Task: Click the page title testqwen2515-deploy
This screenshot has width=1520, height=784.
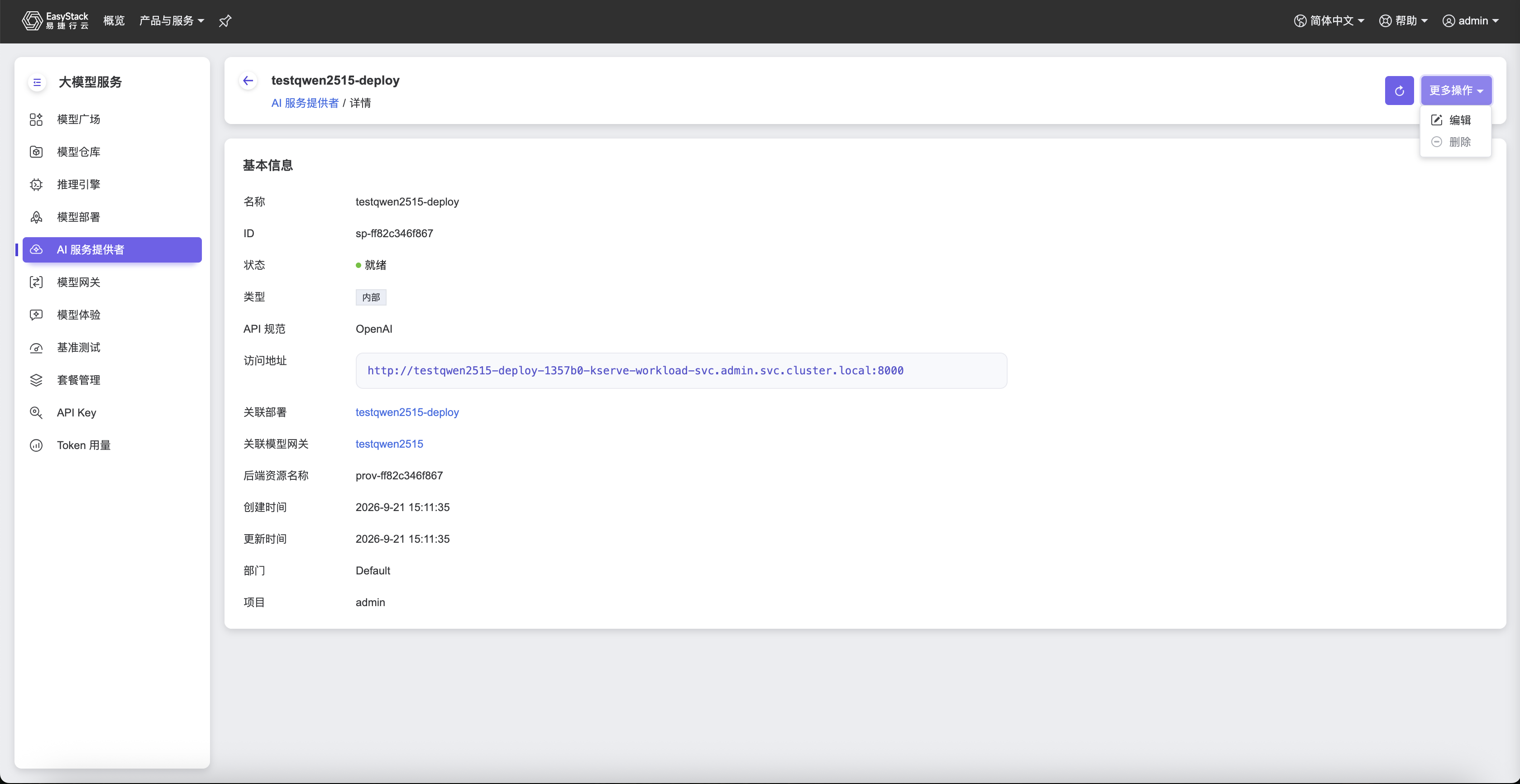Action: [x=335, y=80]
